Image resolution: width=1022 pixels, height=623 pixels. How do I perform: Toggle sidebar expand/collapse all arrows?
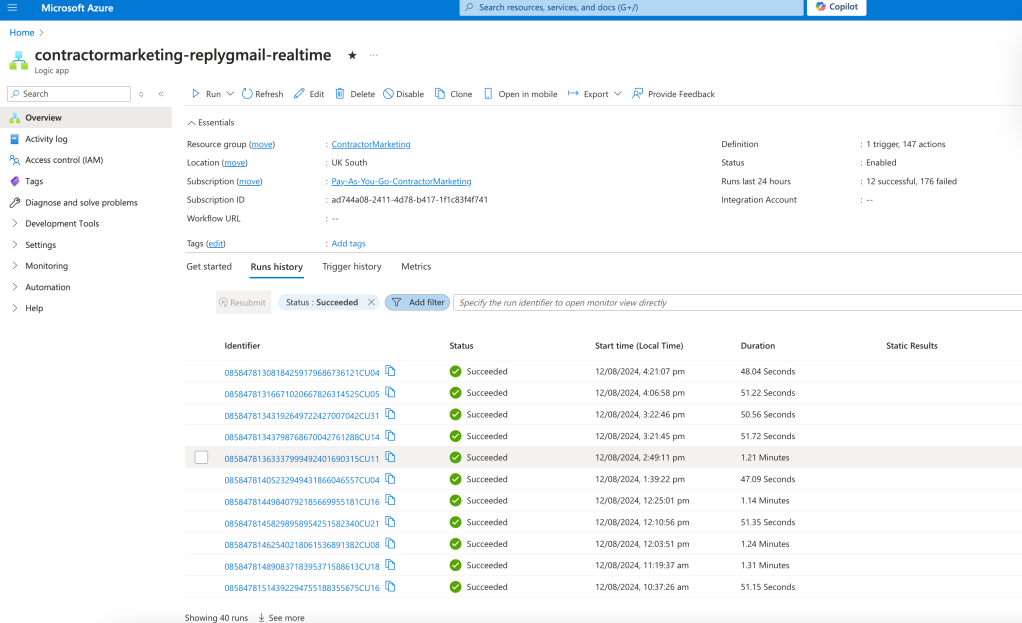141,94
